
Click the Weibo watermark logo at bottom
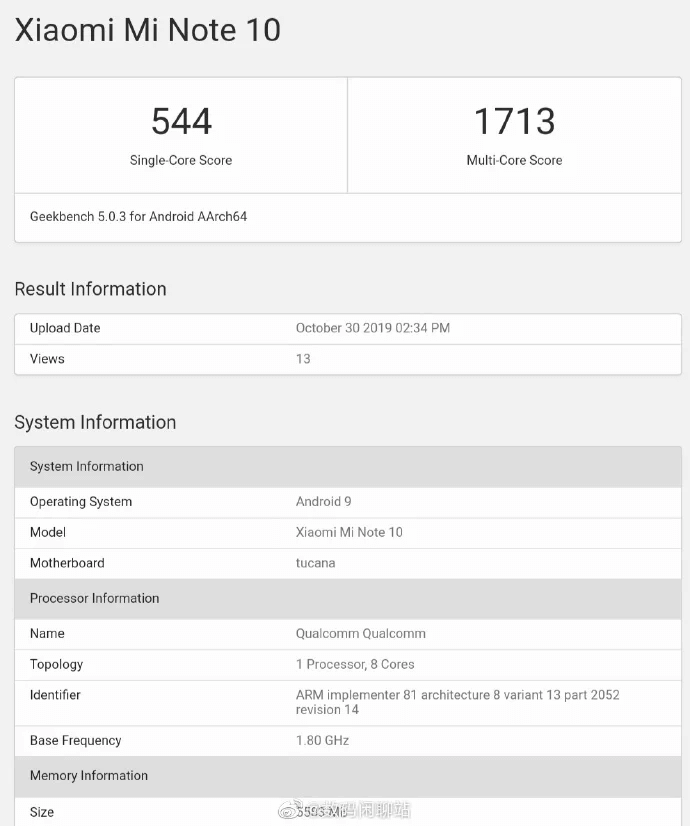pos(286,811)
